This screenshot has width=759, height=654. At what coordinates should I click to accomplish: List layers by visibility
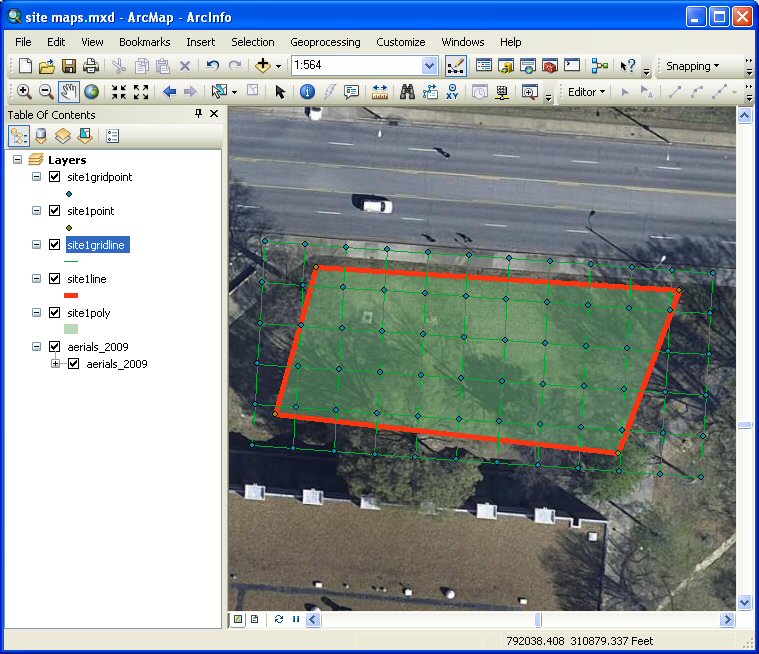point(63,136)
